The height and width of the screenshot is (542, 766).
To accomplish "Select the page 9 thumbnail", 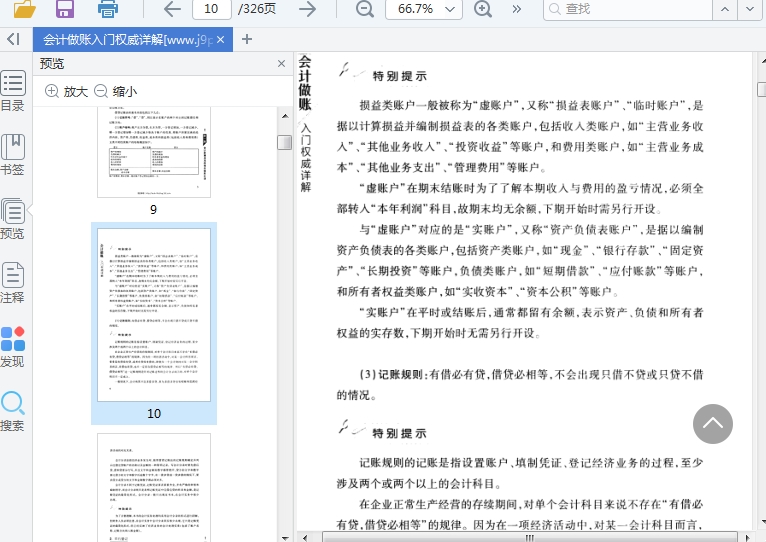I will click(153, 150).
